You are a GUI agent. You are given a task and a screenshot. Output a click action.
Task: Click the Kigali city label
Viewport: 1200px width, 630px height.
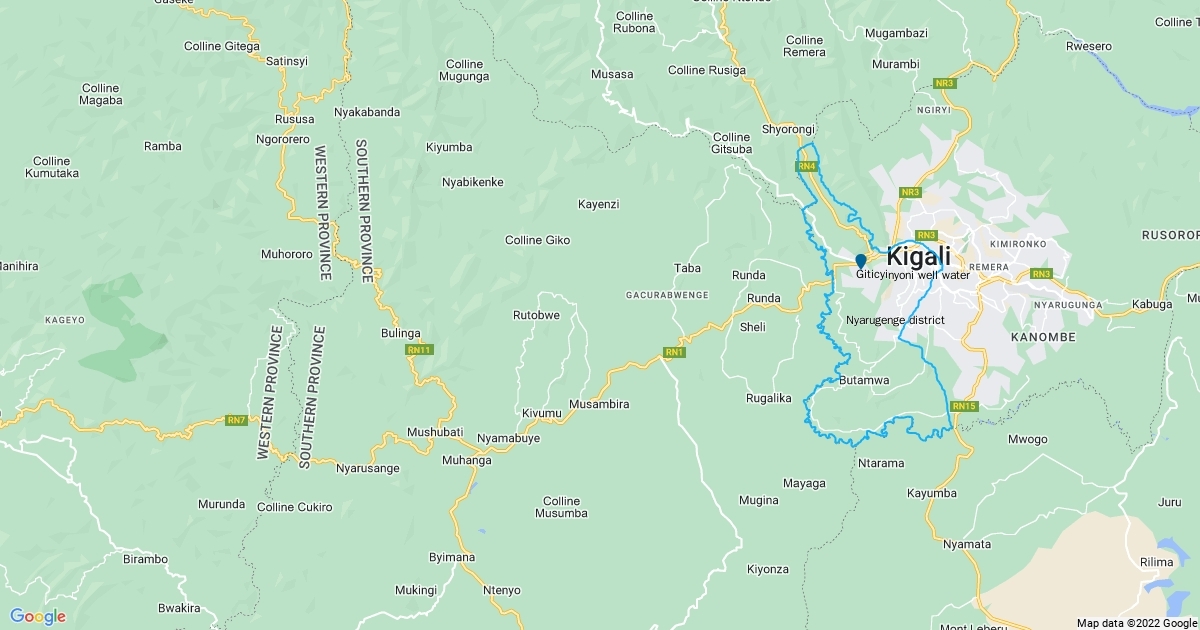point(918,256)
